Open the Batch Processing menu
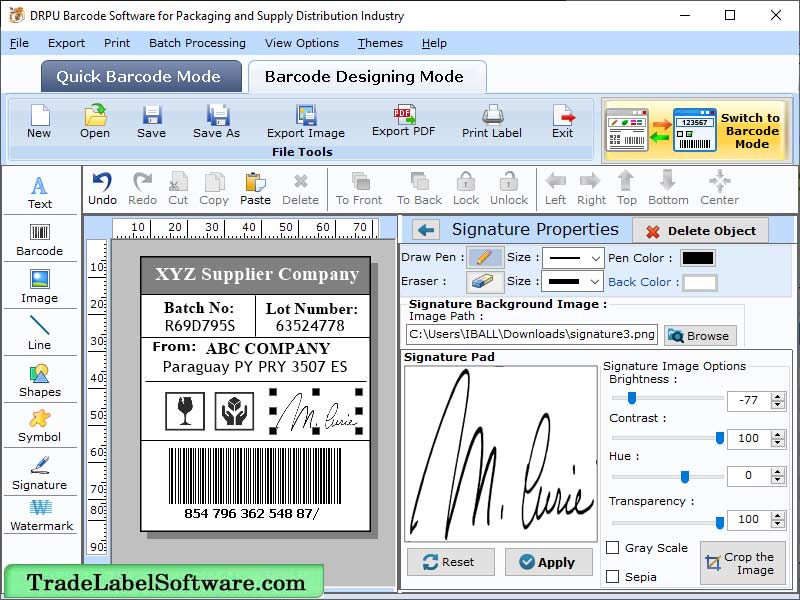The image size is (800, 600). tap(197, 43)
